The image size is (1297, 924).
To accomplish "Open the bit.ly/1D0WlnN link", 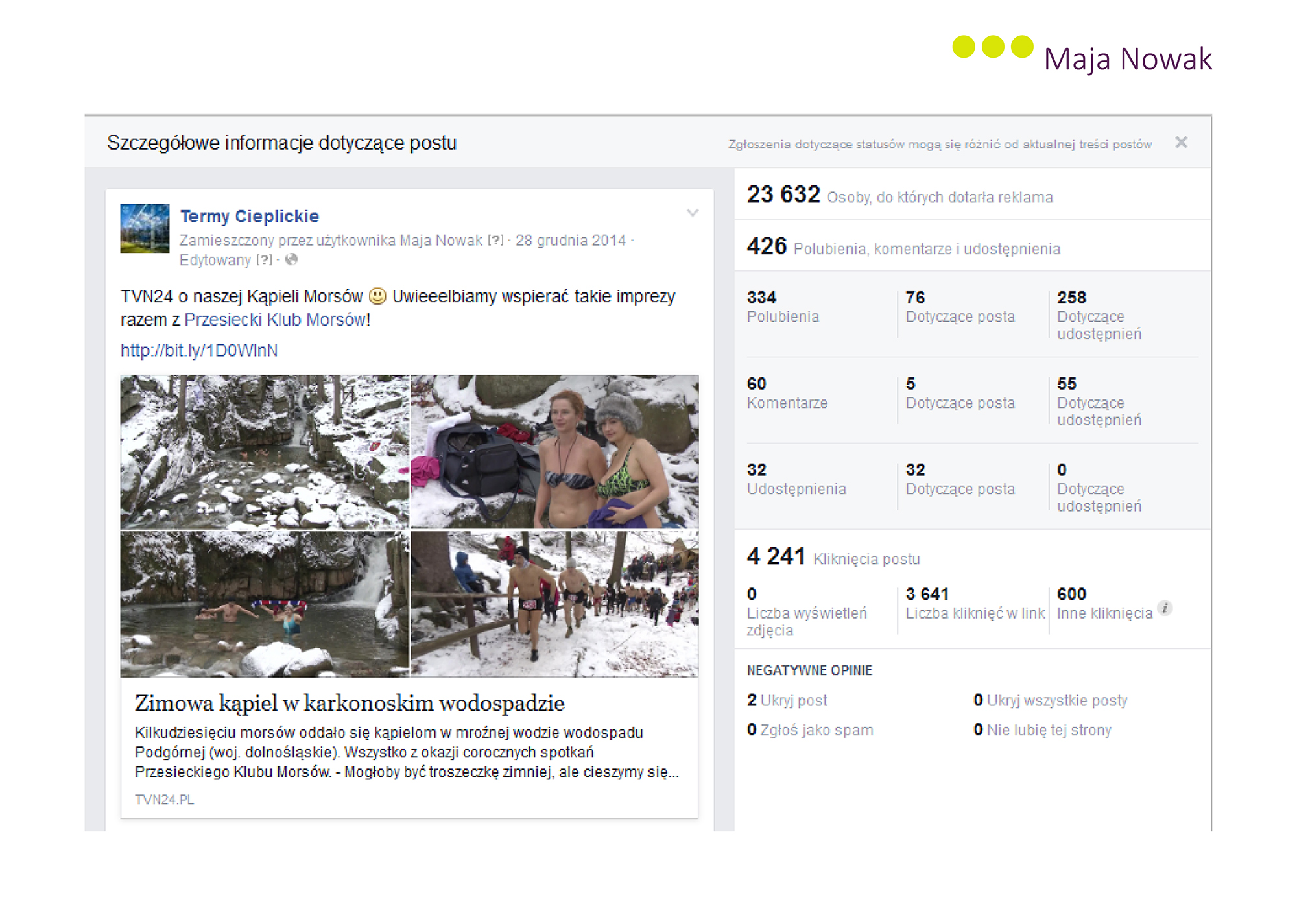I will [199, 350].
